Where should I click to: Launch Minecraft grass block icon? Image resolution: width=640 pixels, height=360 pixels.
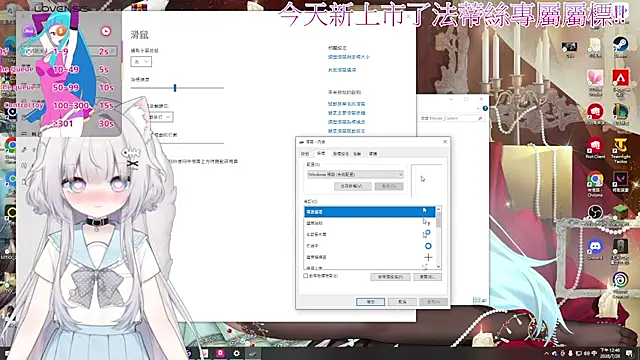620,213
